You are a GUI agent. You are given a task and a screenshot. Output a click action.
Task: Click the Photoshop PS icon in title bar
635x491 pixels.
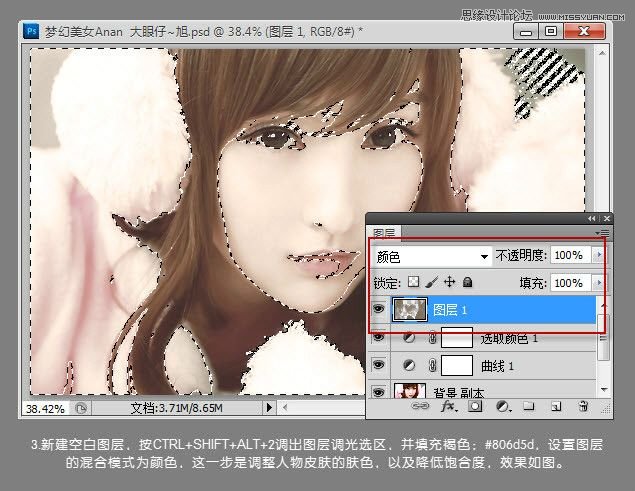pos(31,31)
